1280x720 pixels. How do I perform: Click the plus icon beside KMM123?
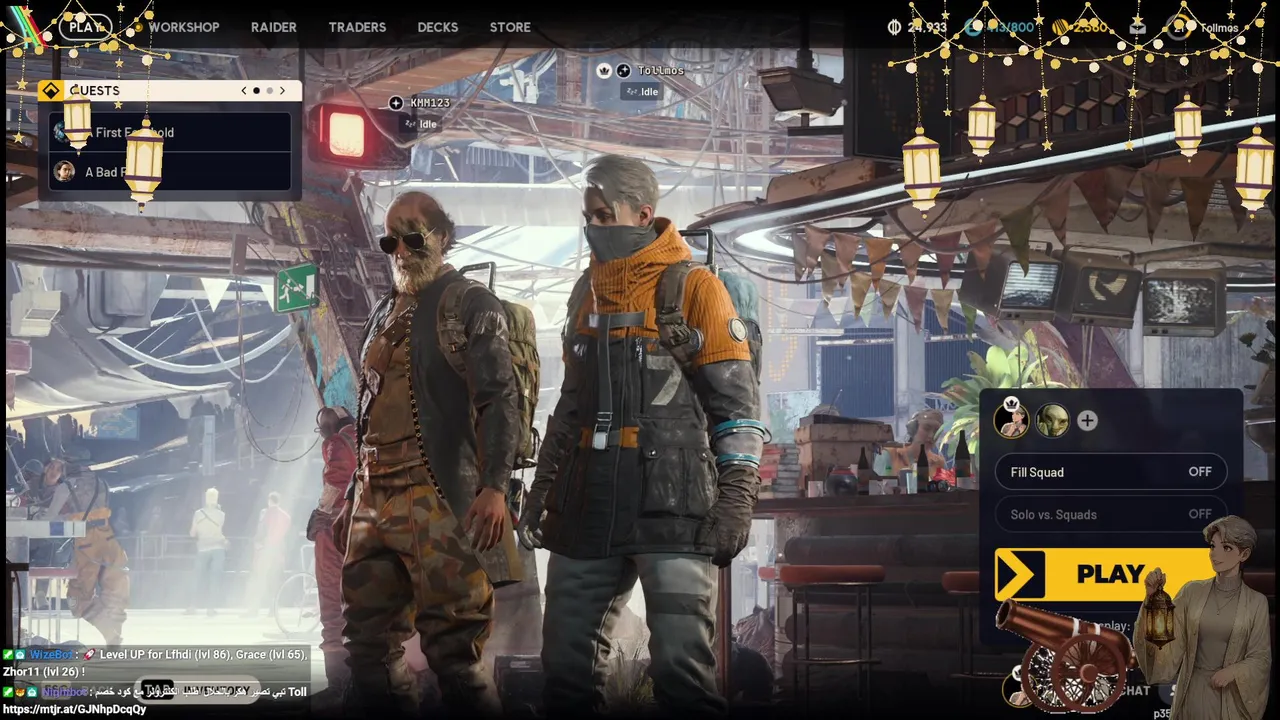click(396, 103)
